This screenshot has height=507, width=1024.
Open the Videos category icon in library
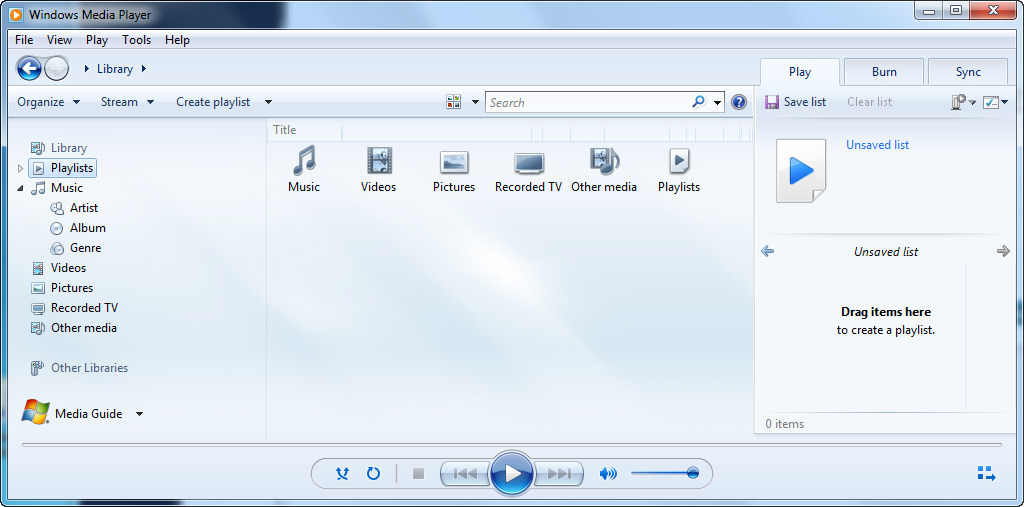(379, 161)
